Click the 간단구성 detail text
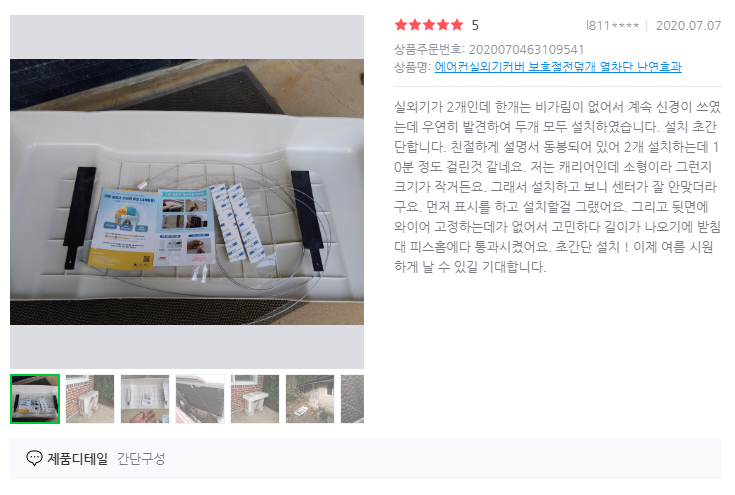This screenshot has height=495, width=735. (x=141, y=458)
